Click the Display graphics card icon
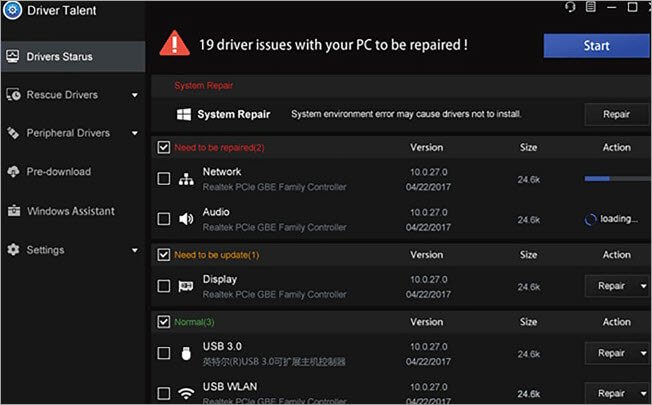The width and height of the screenshot is (652, 405). click(x=186, y=286)
